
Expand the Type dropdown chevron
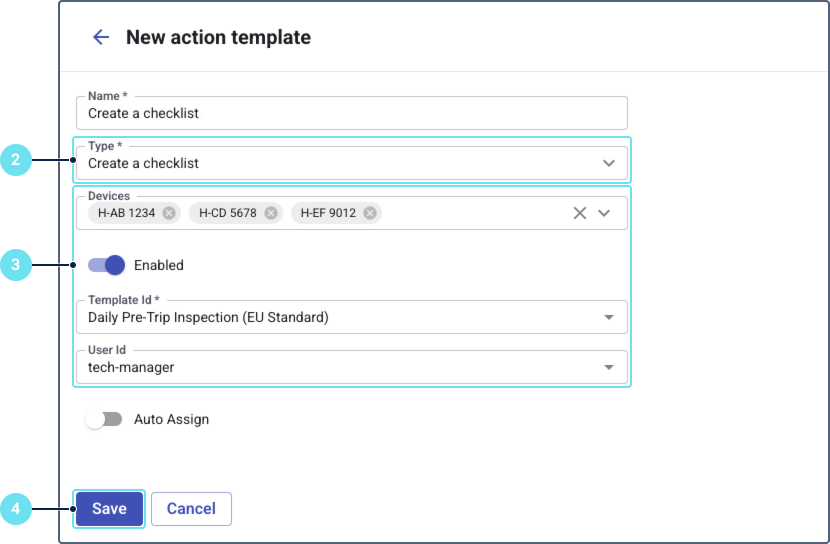[609, 163]
